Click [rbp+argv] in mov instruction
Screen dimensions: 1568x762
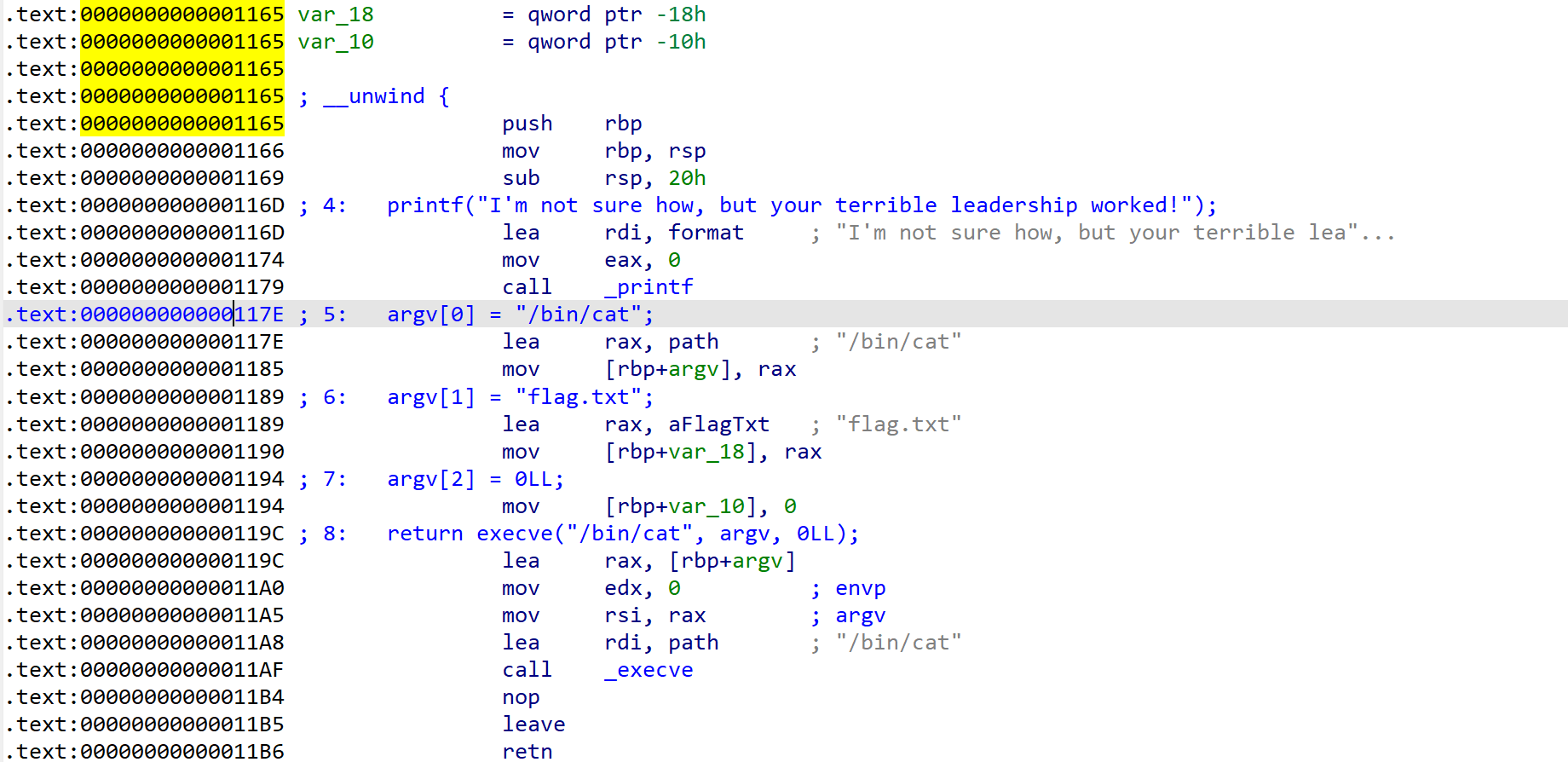click(x=667, y=369)
